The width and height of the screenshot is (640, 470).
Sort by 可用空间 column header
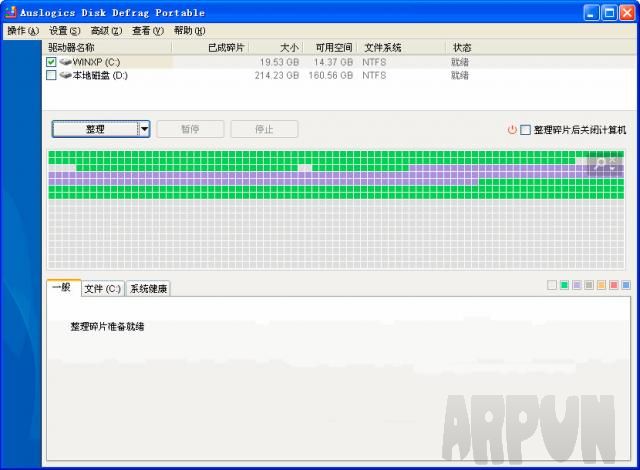330,48
